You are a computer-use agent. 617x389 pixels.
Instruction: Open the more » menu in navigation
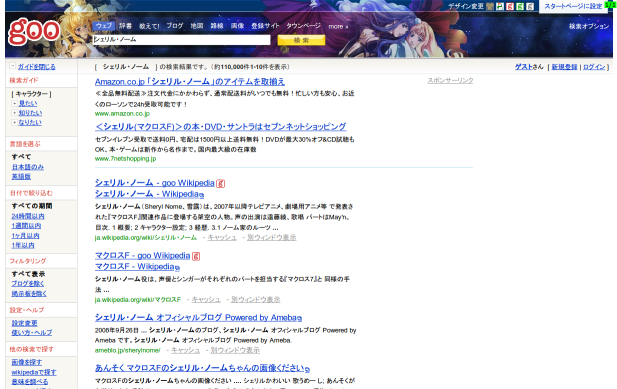pyautogui.click(x=338, y=26)
